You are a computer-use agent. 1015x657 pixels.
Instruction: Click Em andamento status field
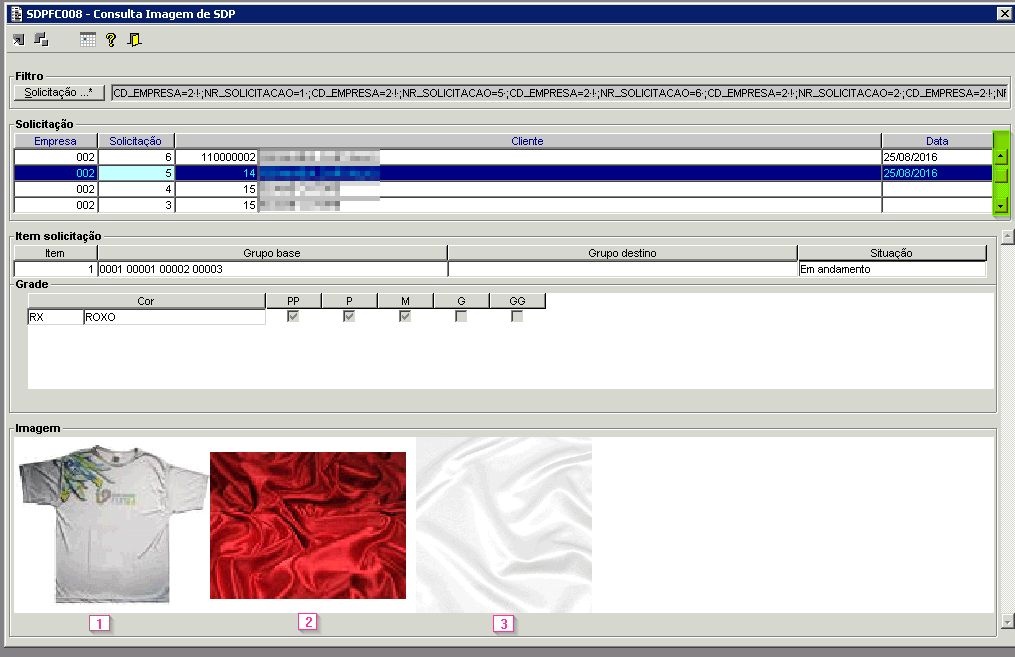[892, 269]
